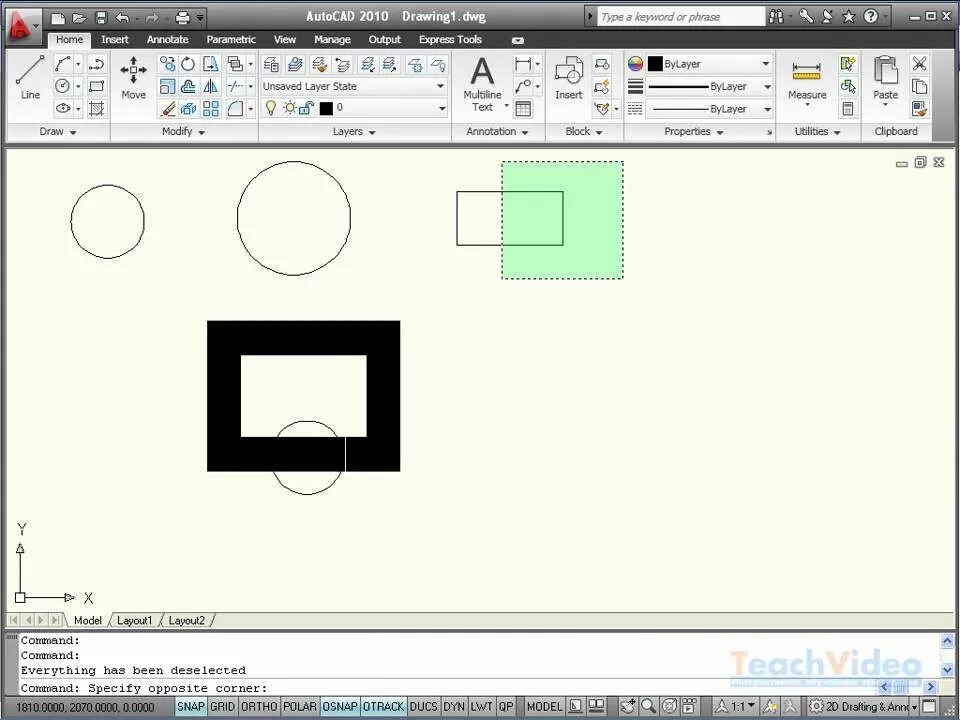The width and height of the screenshot is (960, 720).
Task: Toggle OSNAP in status bar
Action: pyautogui.click(x=340, y=707)
